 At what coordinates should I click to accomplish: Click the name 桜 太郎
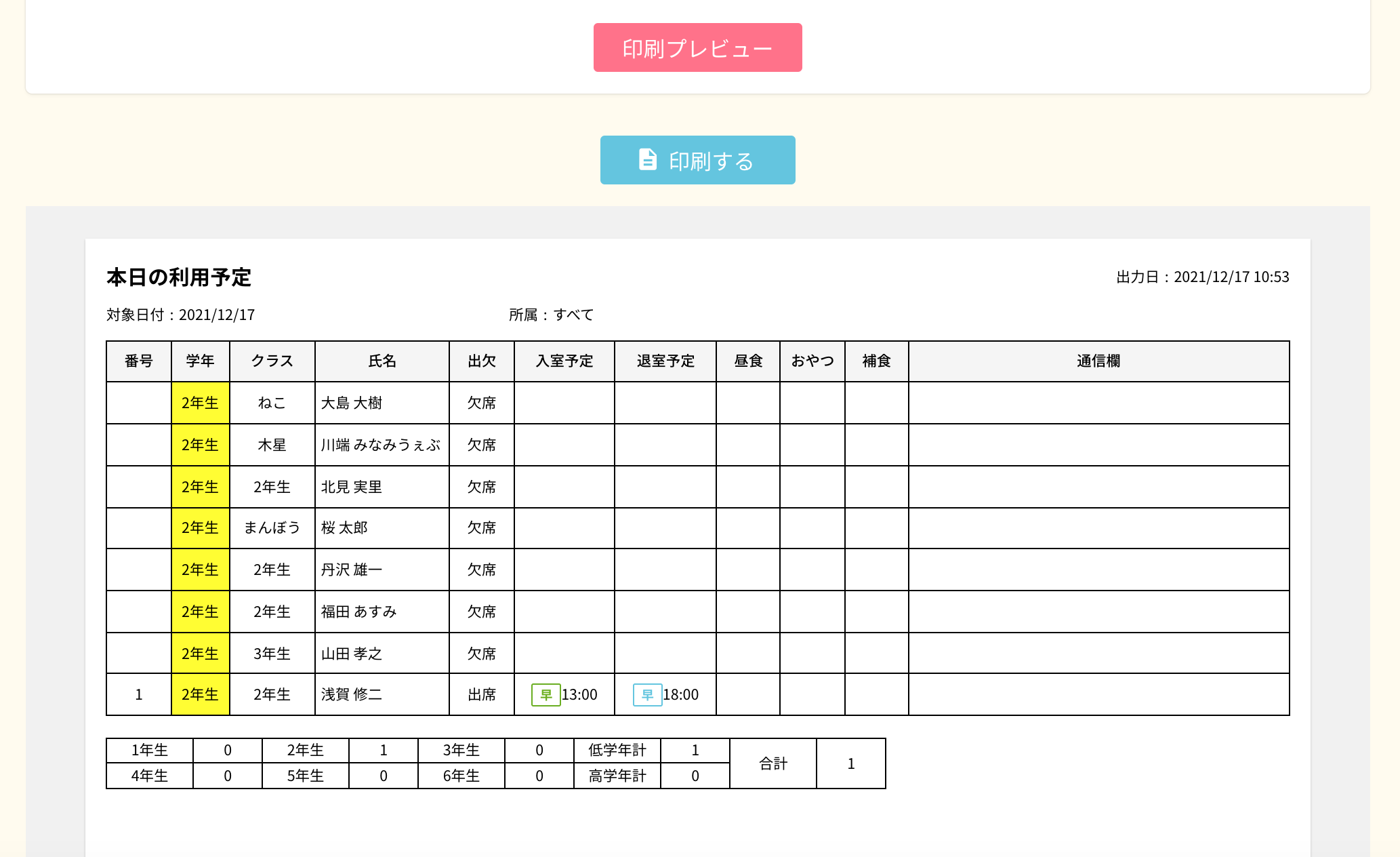pos(344,528)
